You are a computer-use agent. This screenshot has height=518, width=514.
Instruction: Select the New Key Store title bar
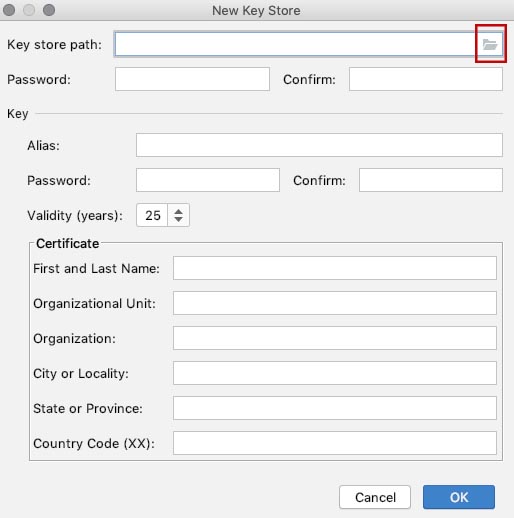pos(257,10)
